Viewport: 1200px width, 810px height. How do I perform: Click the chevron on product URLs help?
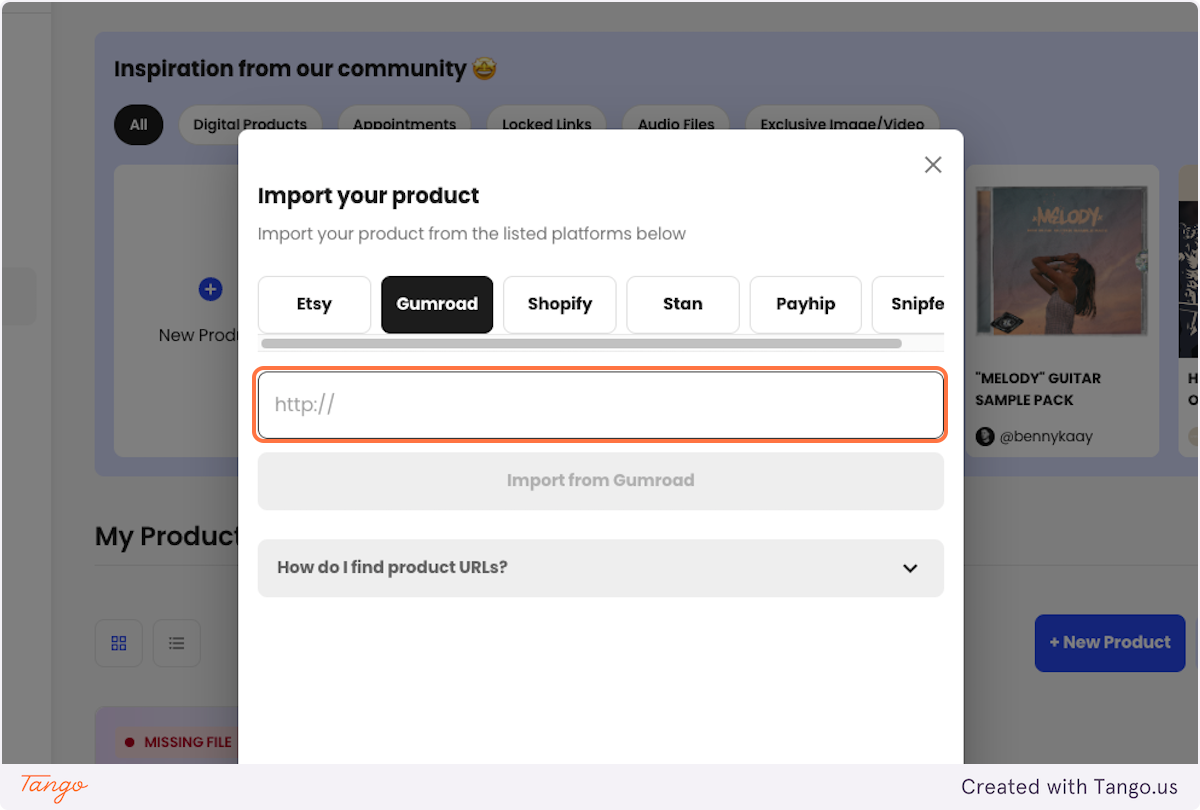[910, 568]
